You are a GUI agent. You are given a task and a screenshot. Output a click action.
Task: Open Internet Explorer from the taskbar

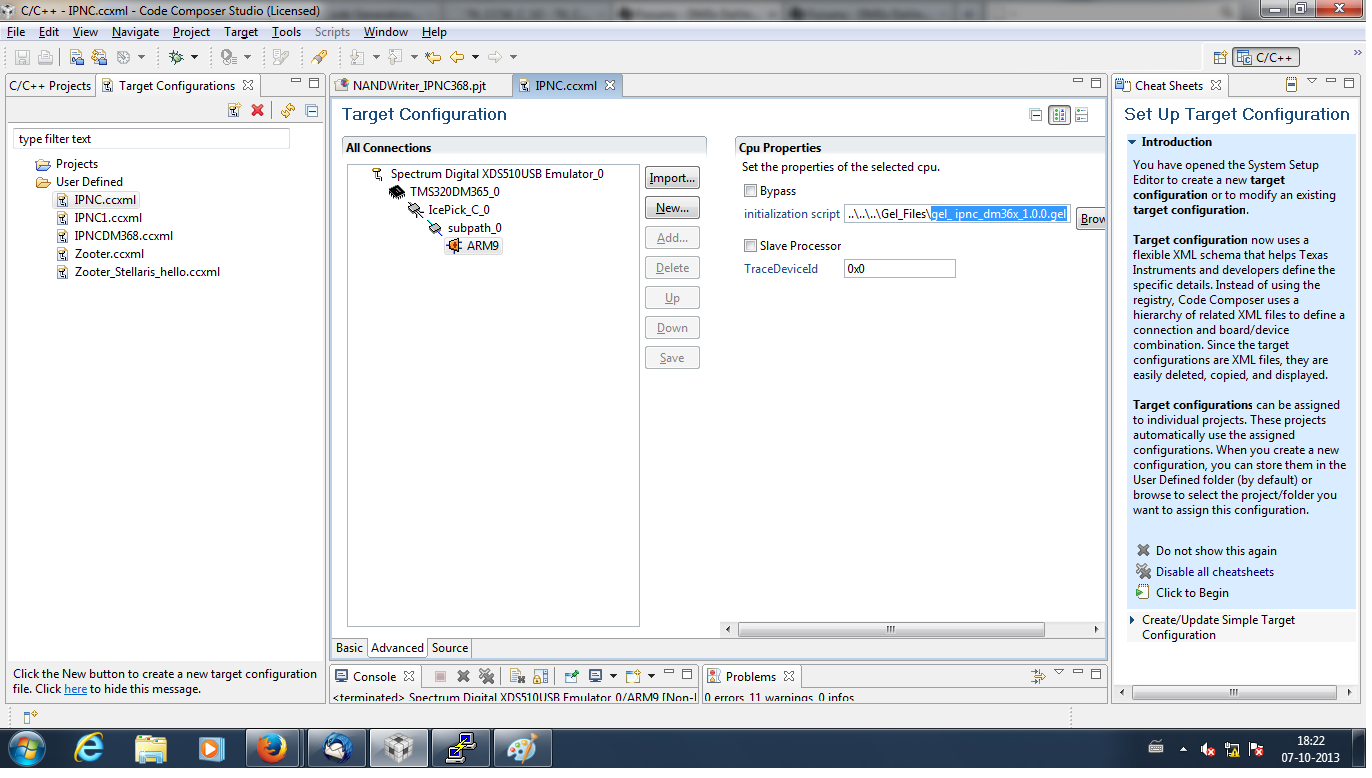(x=91, y=748)
